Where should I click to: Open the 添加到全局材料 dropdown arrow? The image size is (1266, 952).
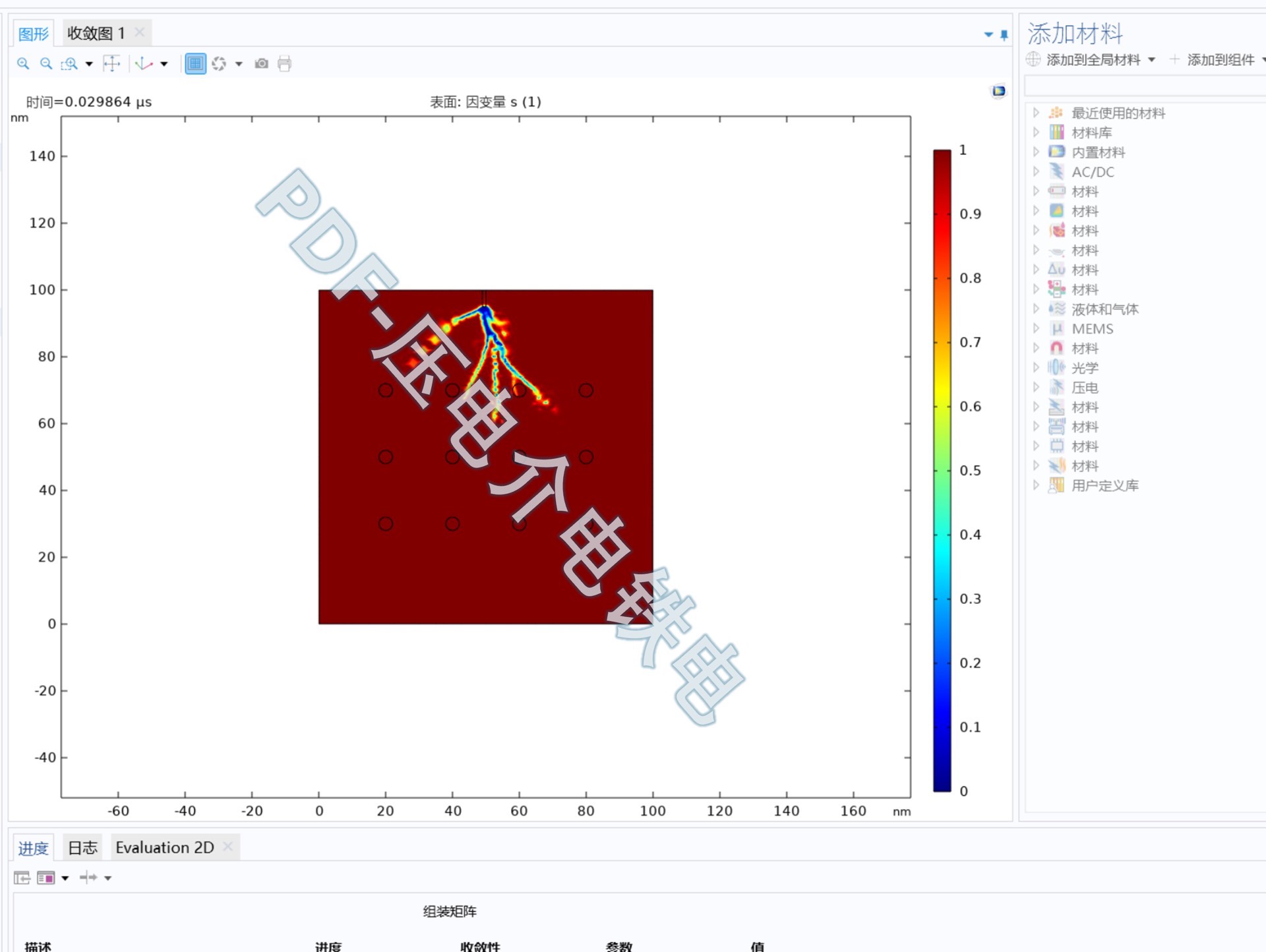pyautogui.click(x=1152, y=60)
